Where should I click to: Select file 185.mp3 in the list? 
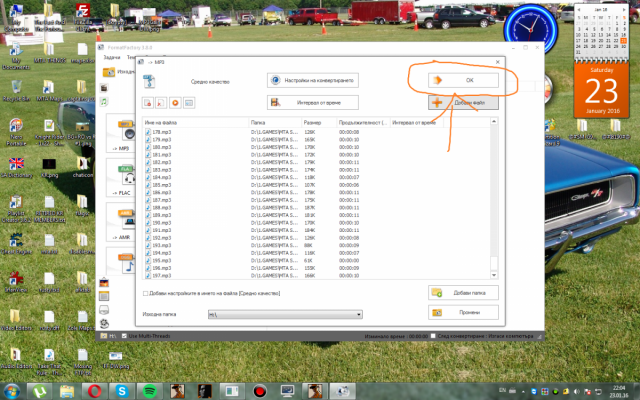pos(160,185)
